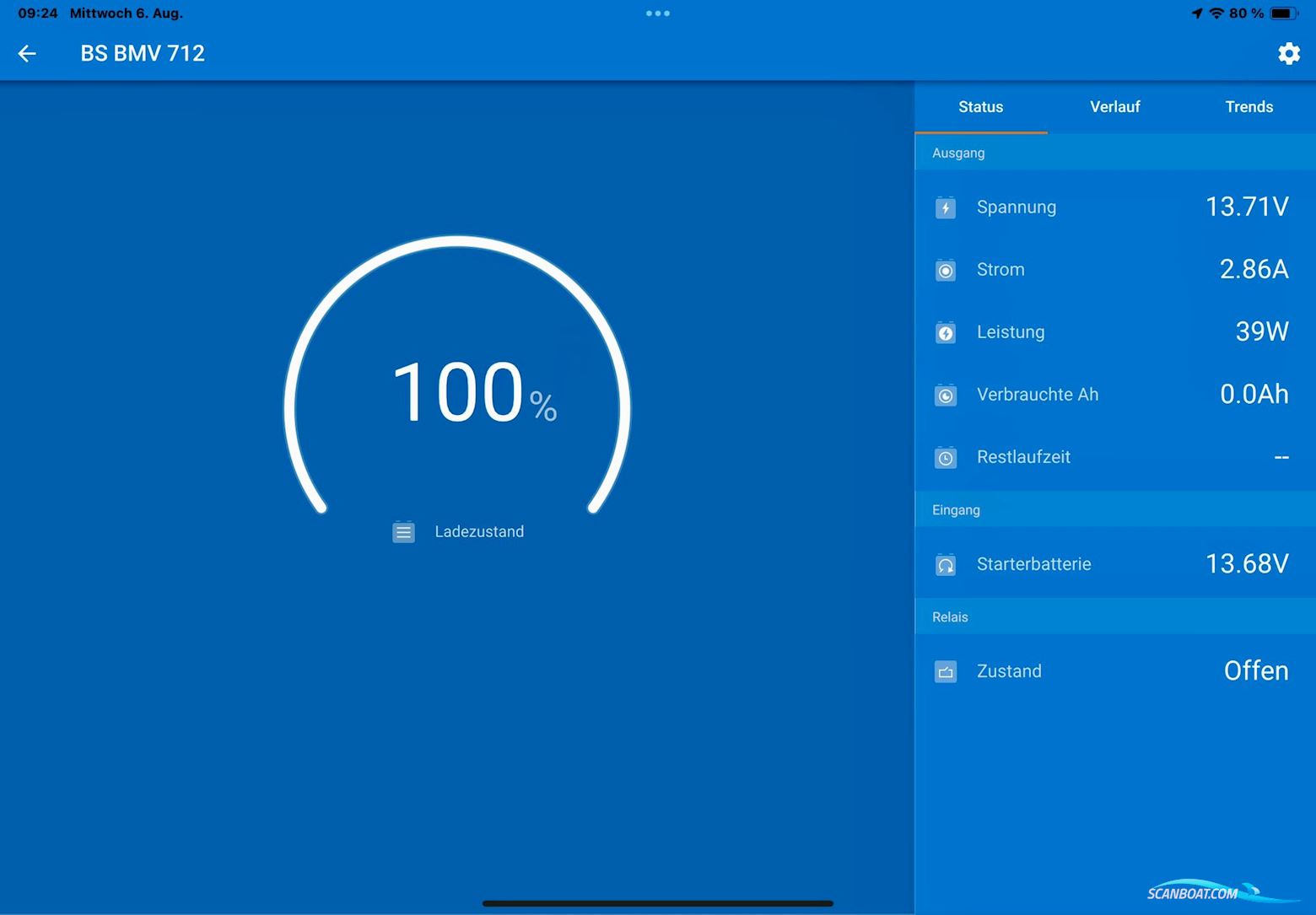Open settings with the gear icon
This screenshot has width=1316, height=915.
[x=1288, y=54]
